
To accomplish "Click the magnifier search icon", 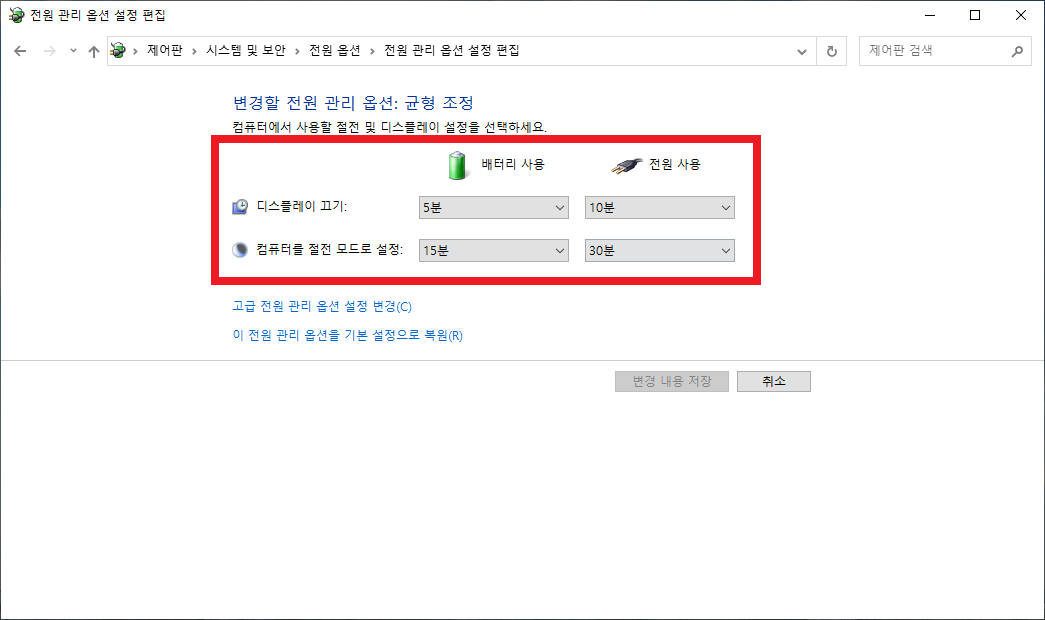I will coord(1017,51).
